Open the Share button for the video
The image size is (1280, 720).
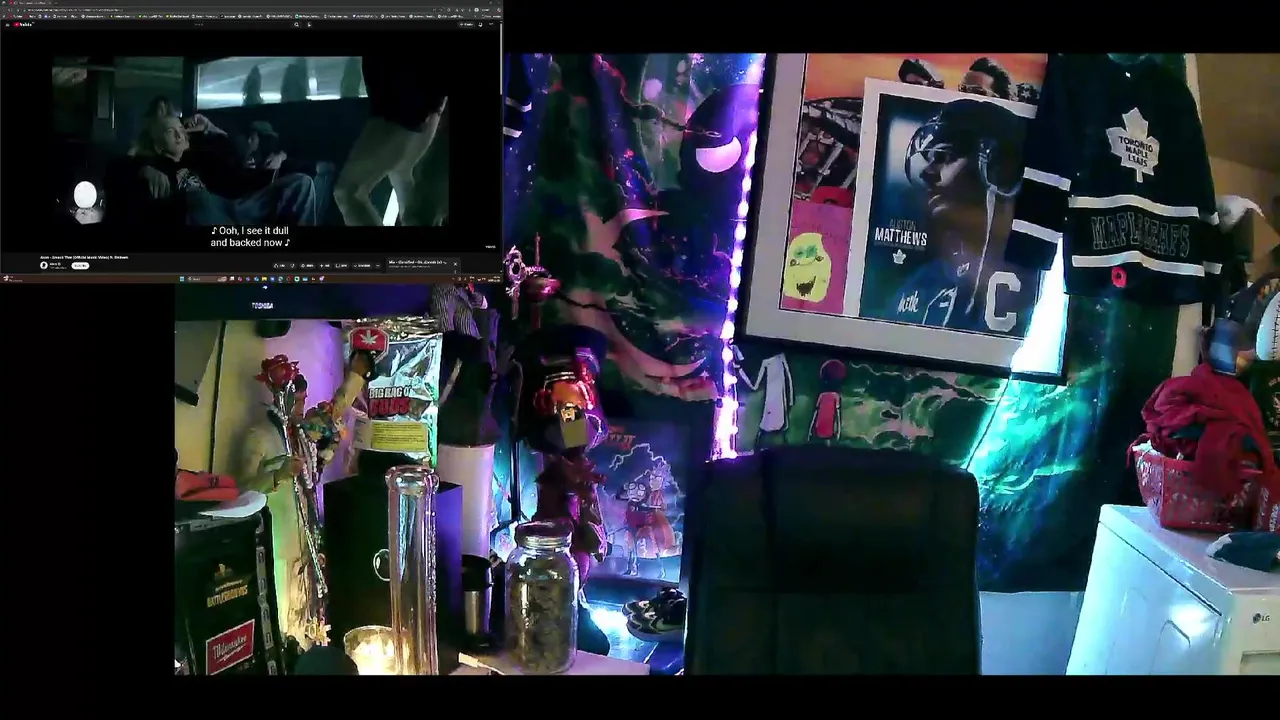click(x=308, y=266)
